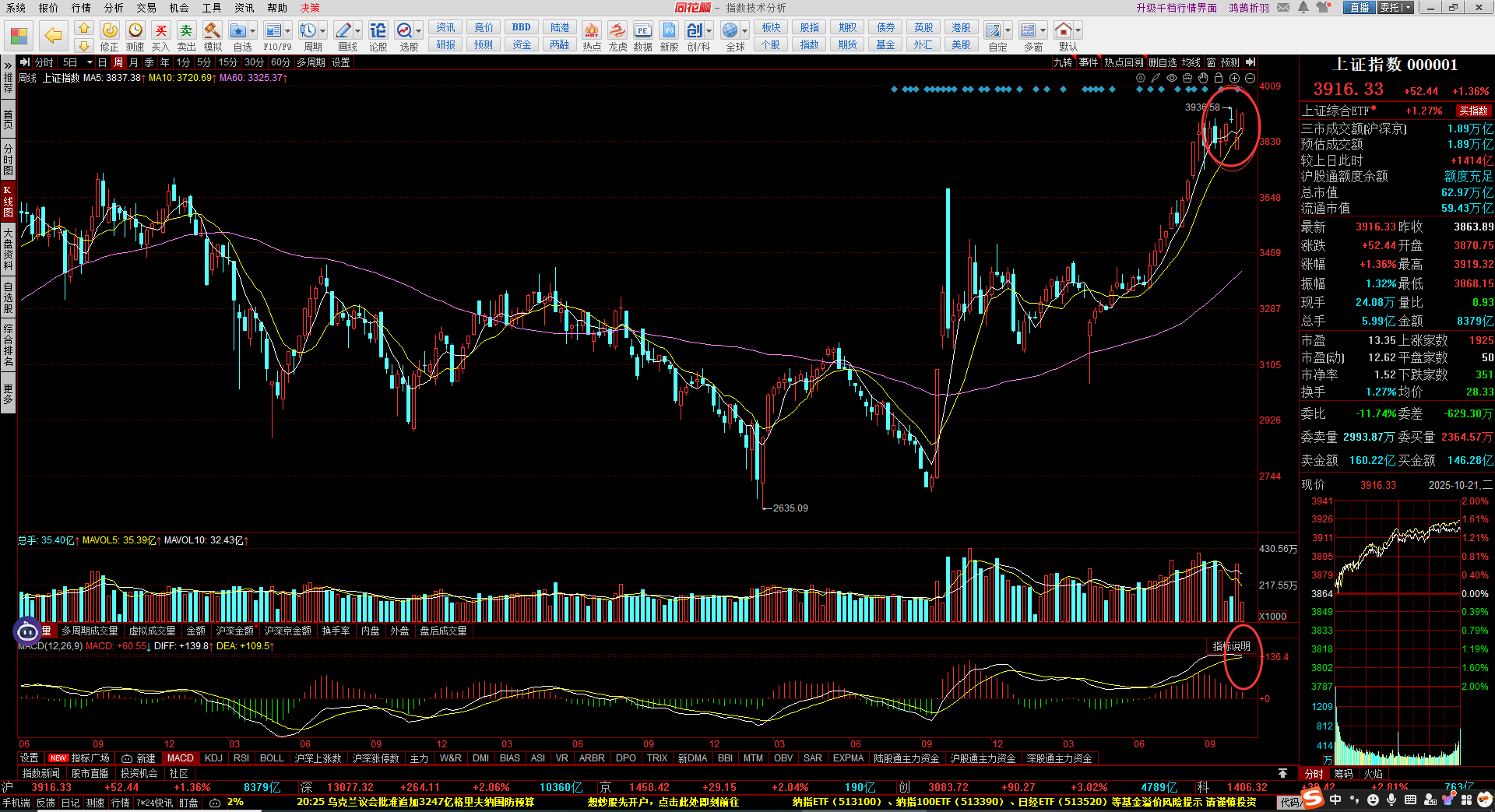Expand the 5日 period dropdown arrow
Image resolution: width=1495 pixels, height=812 pixels.
(x=90, y=62)
